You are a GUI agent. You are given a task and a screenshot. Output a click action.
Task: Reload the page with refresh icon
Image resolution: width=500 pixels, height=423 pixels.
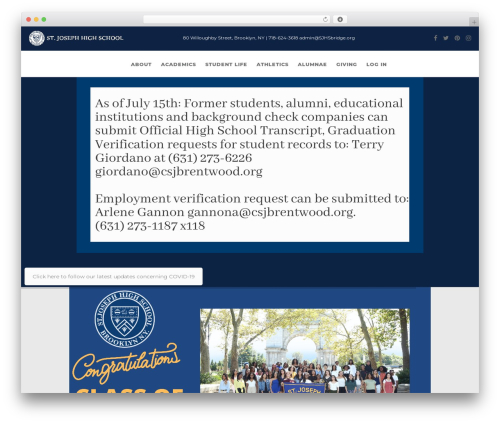point(325,19)
